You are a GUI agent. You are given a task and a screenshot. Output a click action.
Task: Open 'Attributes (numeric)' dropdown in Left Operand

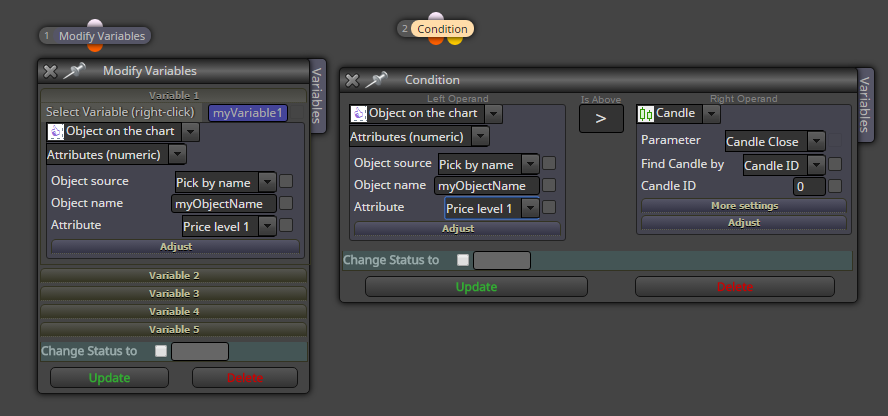tap(481, 136)
